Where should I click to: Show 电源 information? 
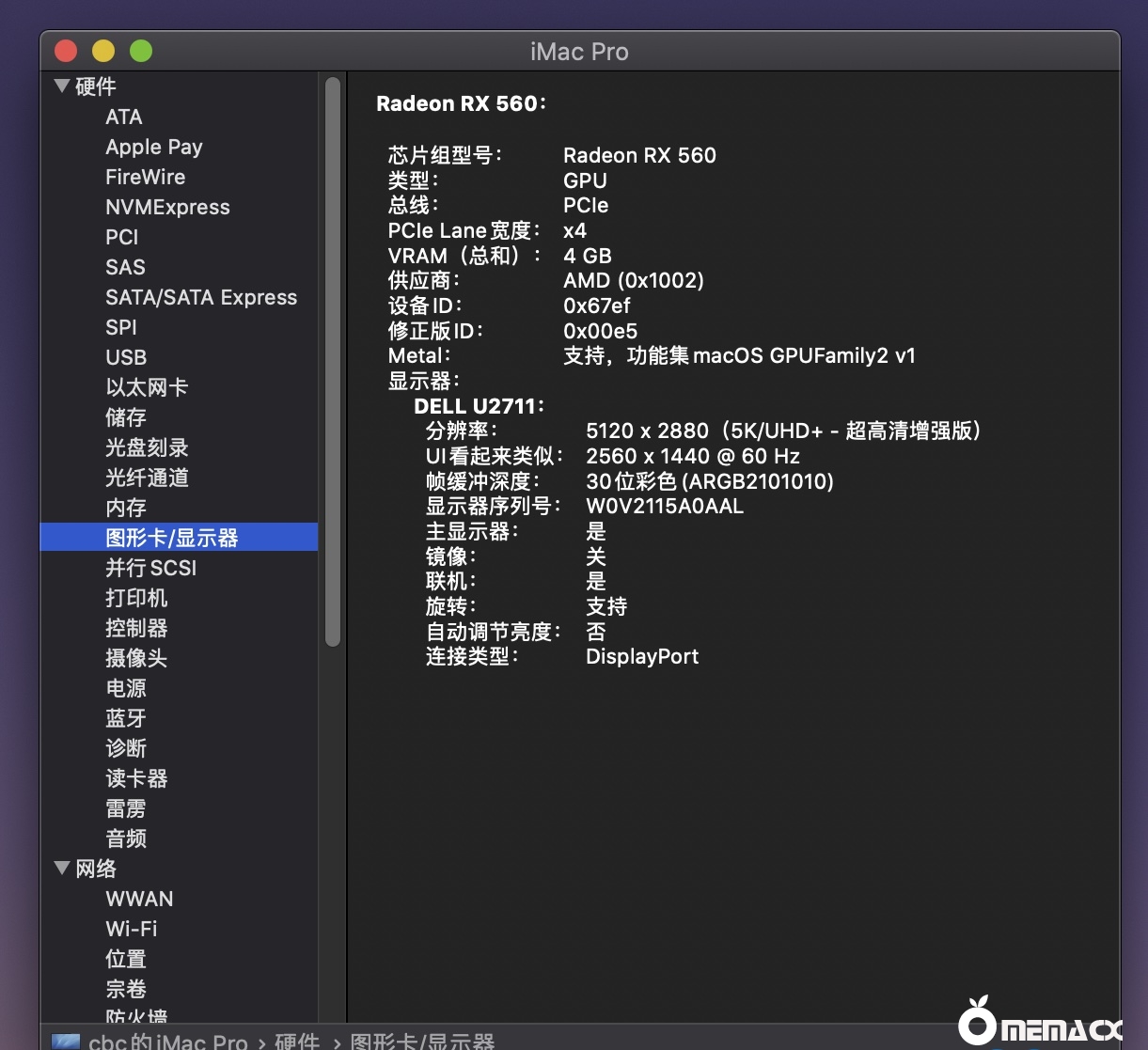[126, 688]
